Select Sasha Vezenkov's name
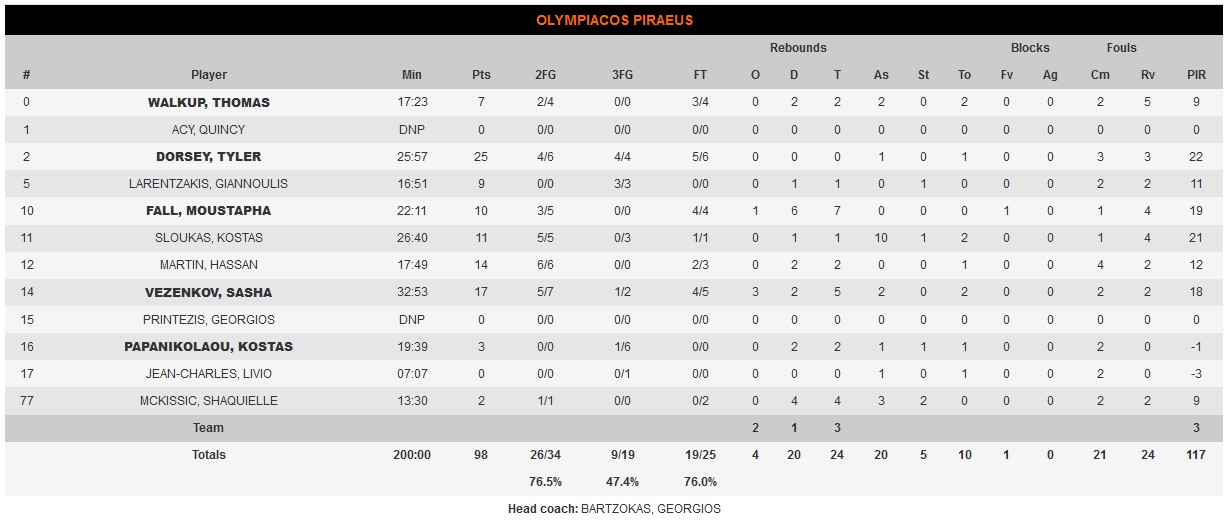 (x=208, y=293)
